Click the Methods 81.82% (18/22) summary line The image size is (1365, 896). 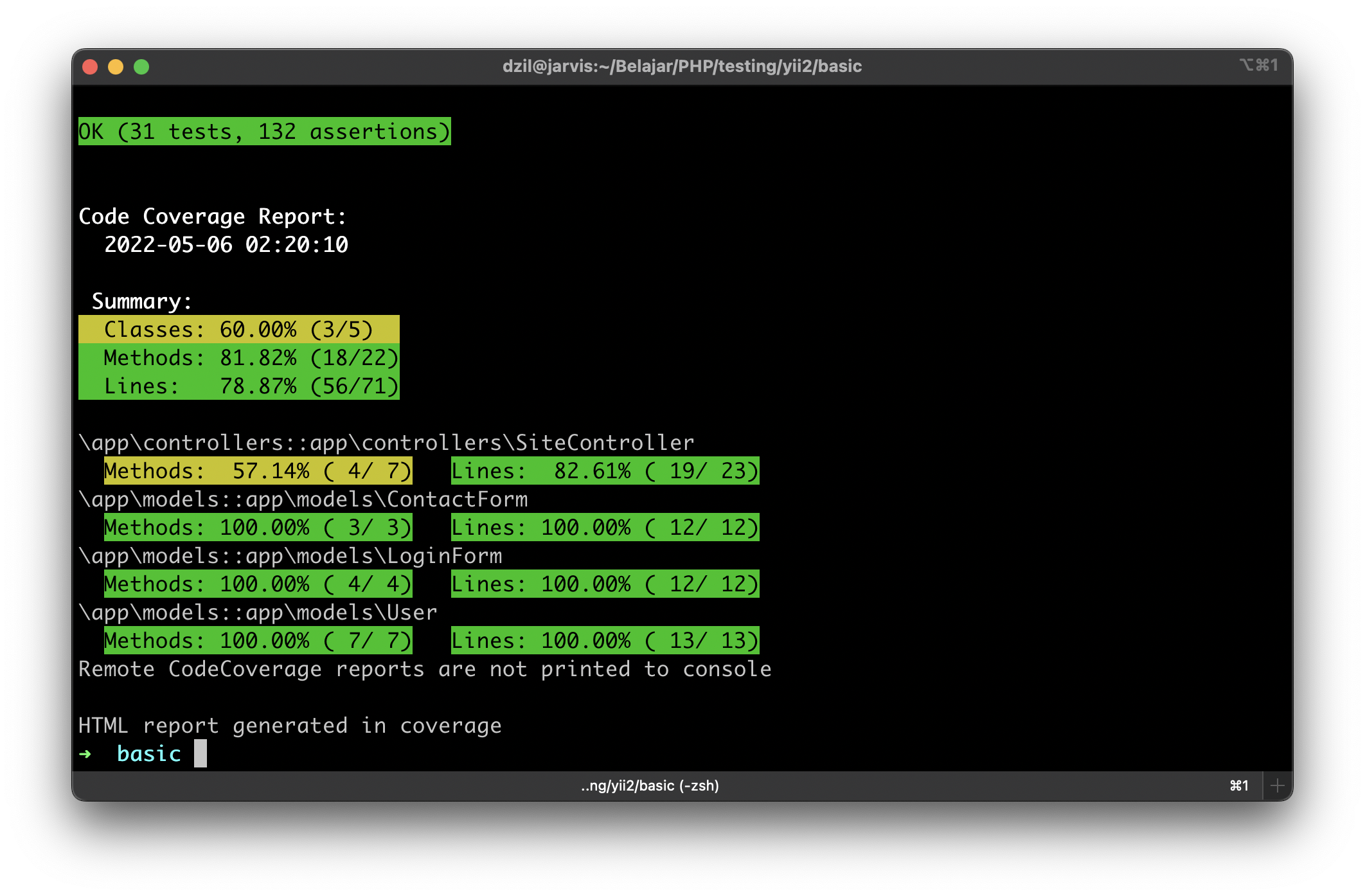pyautogui.click(x=238, y=358)
